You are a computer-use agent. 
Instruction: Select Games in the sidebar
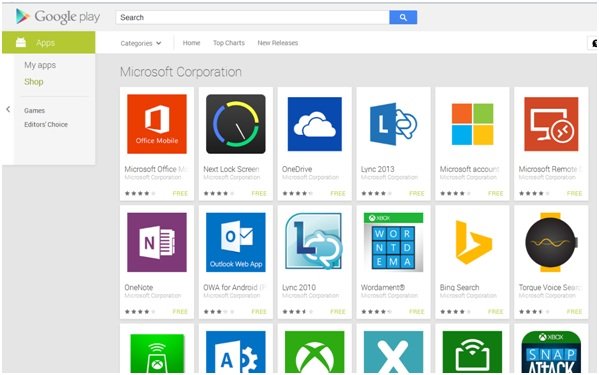34,110
